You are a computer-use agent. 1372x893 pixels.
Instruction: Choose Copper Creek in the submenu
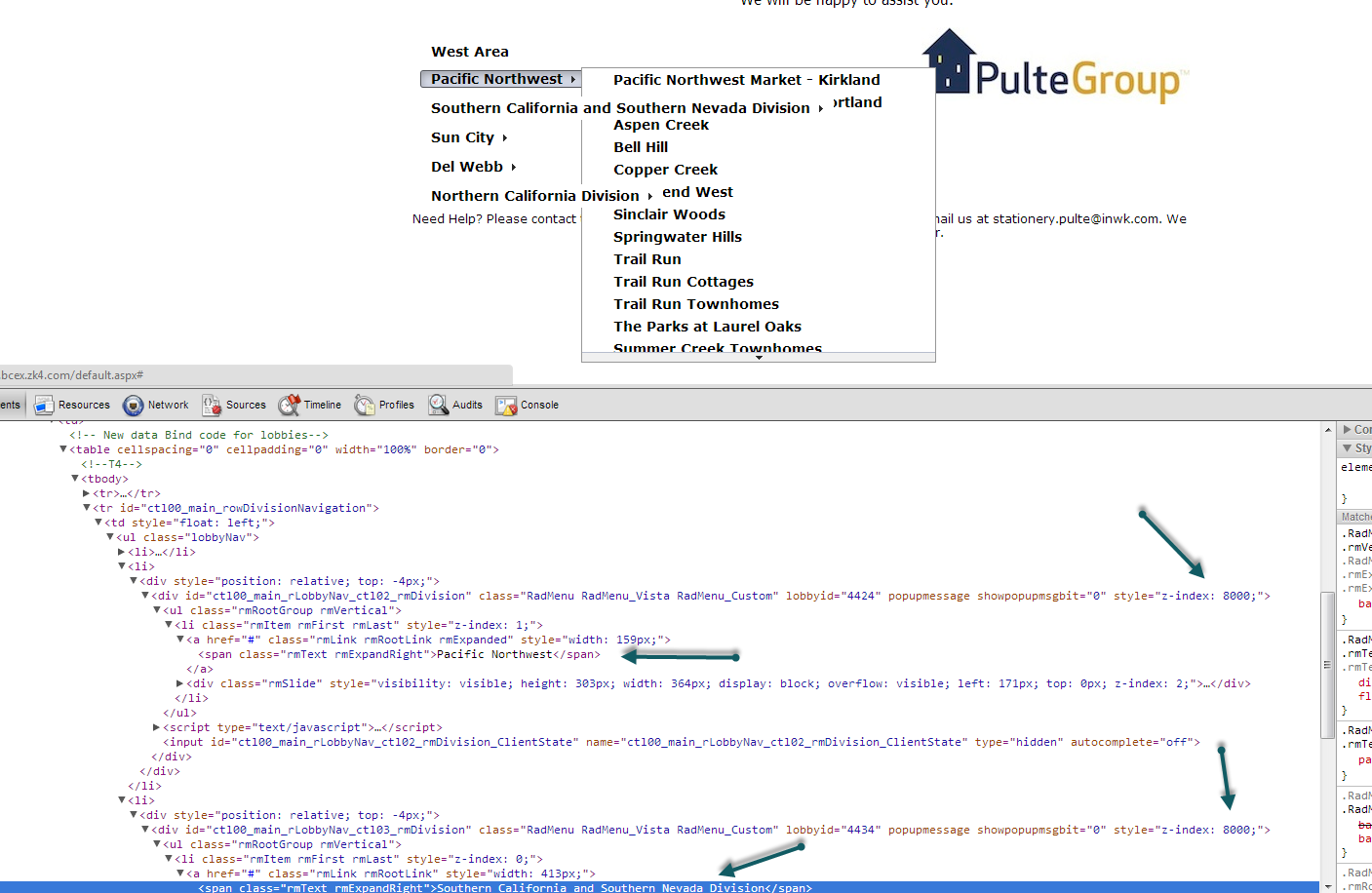pos(665,170)
